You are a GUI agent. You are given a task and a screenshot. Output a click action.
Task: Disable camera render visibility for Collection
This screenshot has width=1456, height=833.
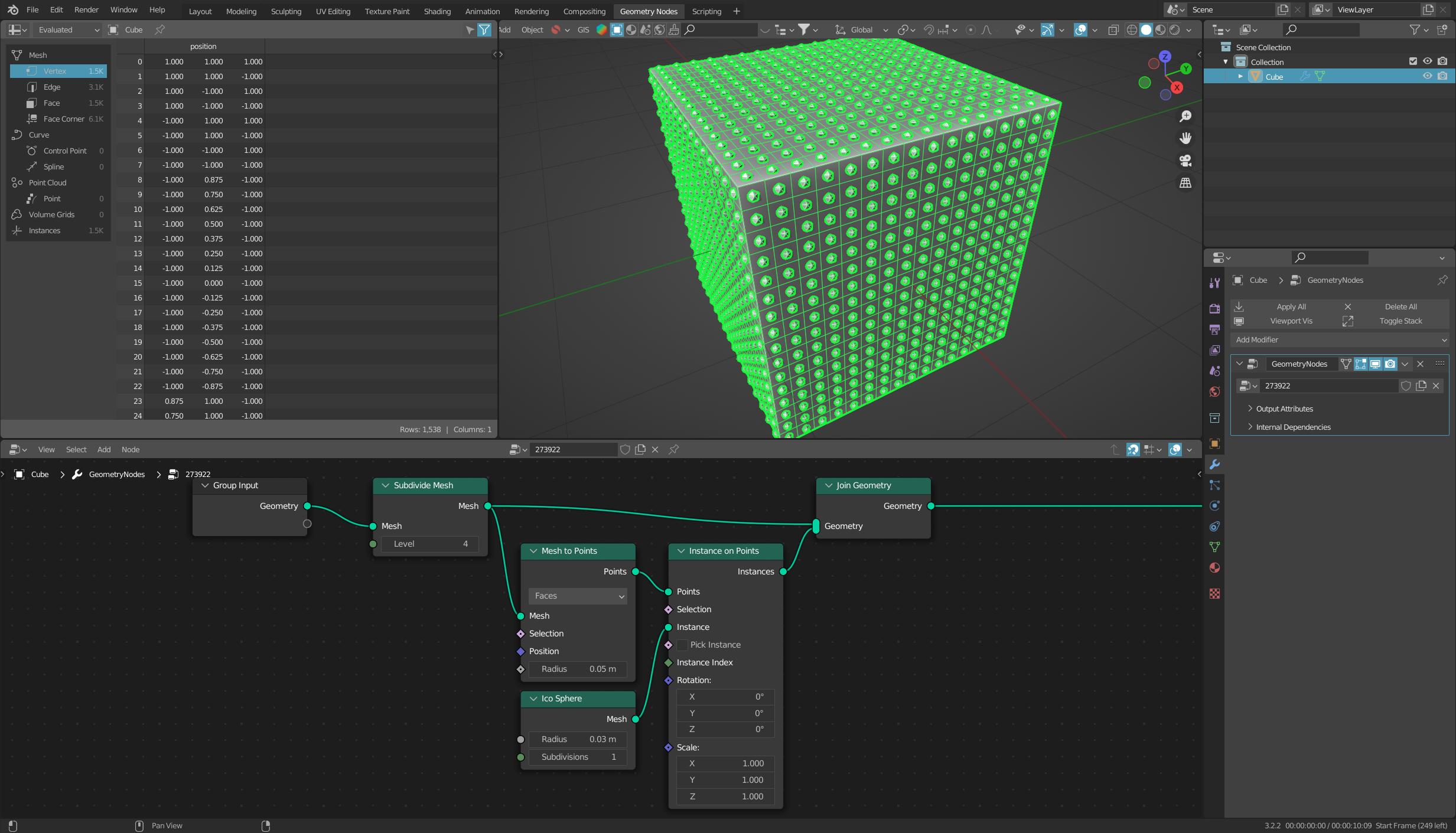(x=1443, y=61)
